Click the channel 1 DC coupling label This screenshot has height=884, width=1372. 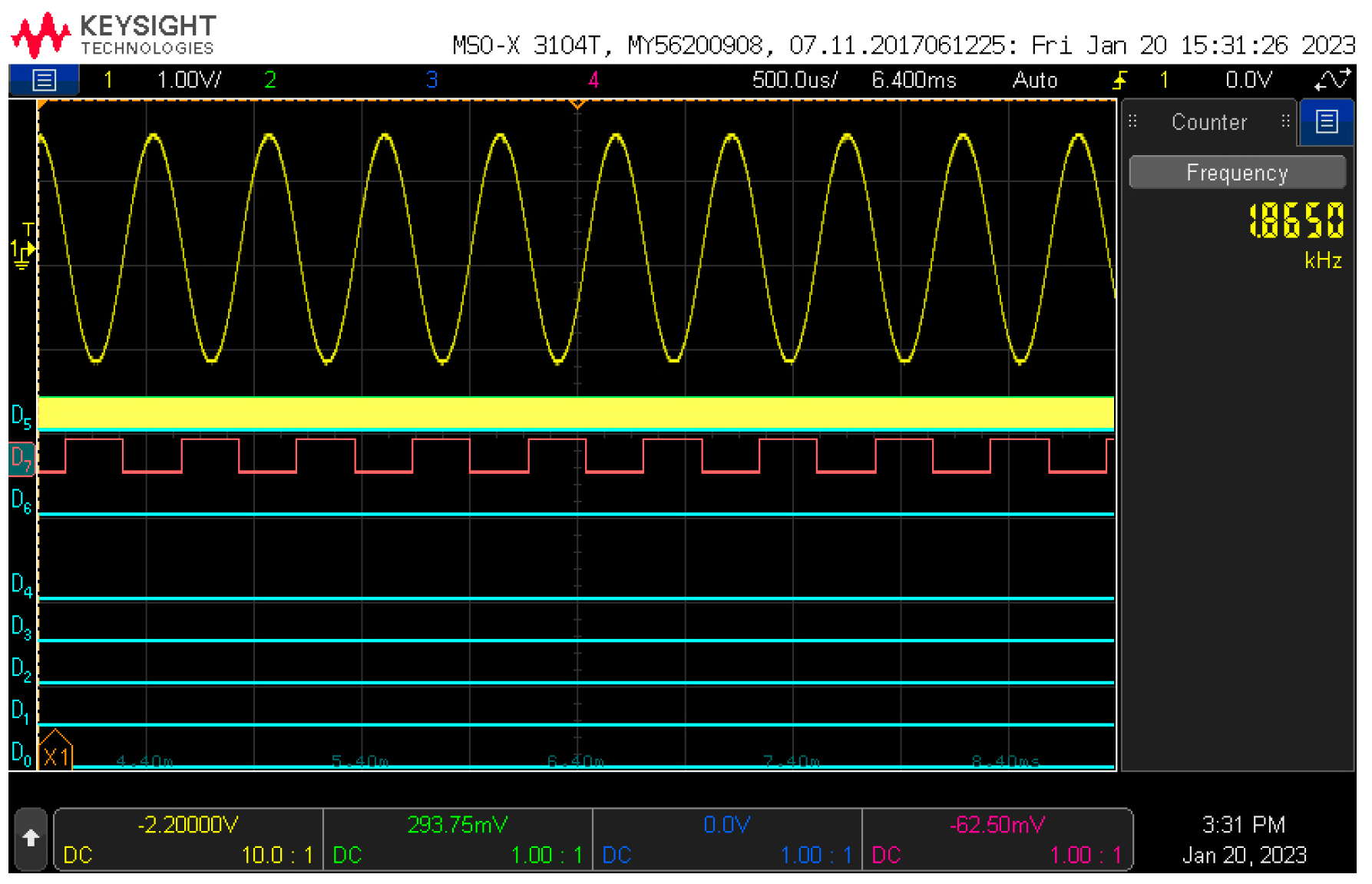[78, 856]
